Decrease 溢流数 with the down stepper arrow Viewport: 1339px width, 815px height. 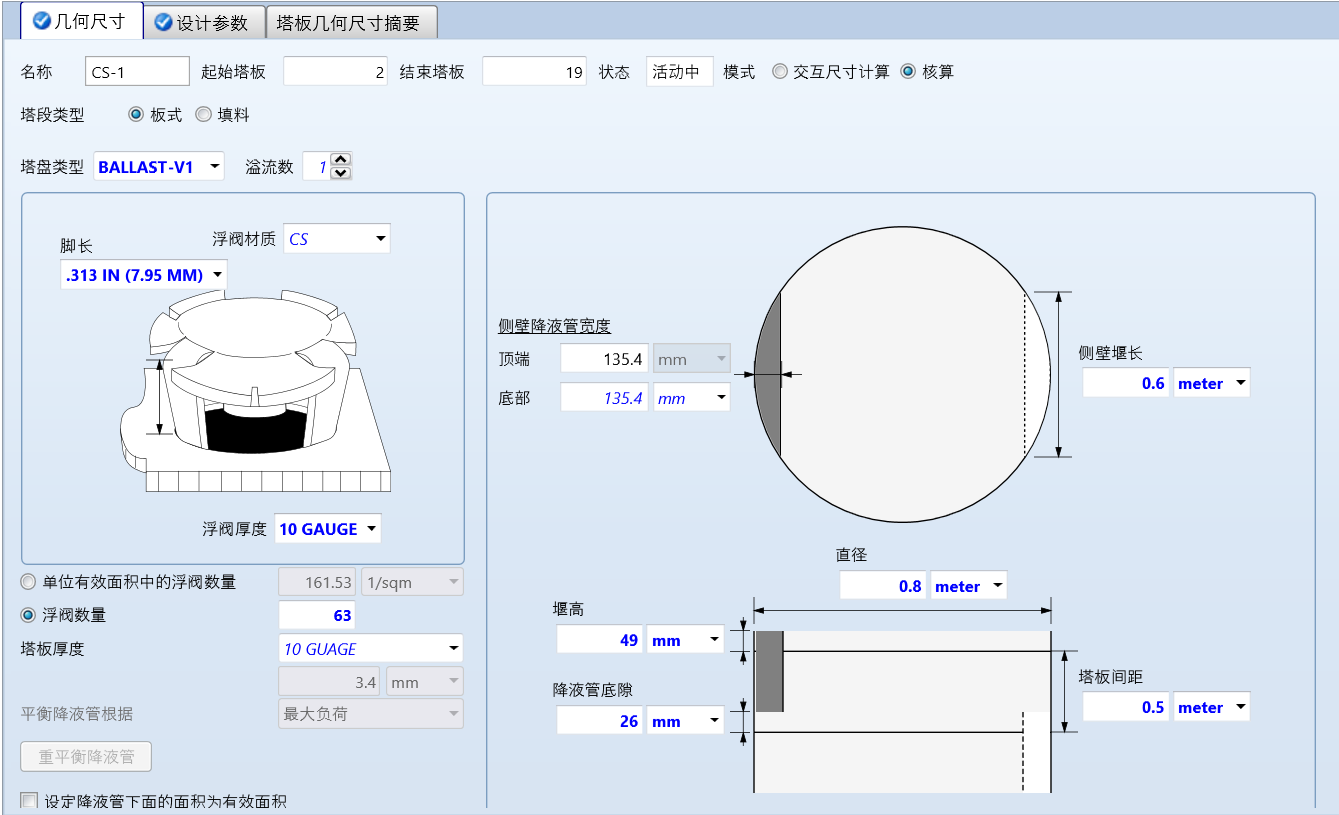click(x=340, y=173)
